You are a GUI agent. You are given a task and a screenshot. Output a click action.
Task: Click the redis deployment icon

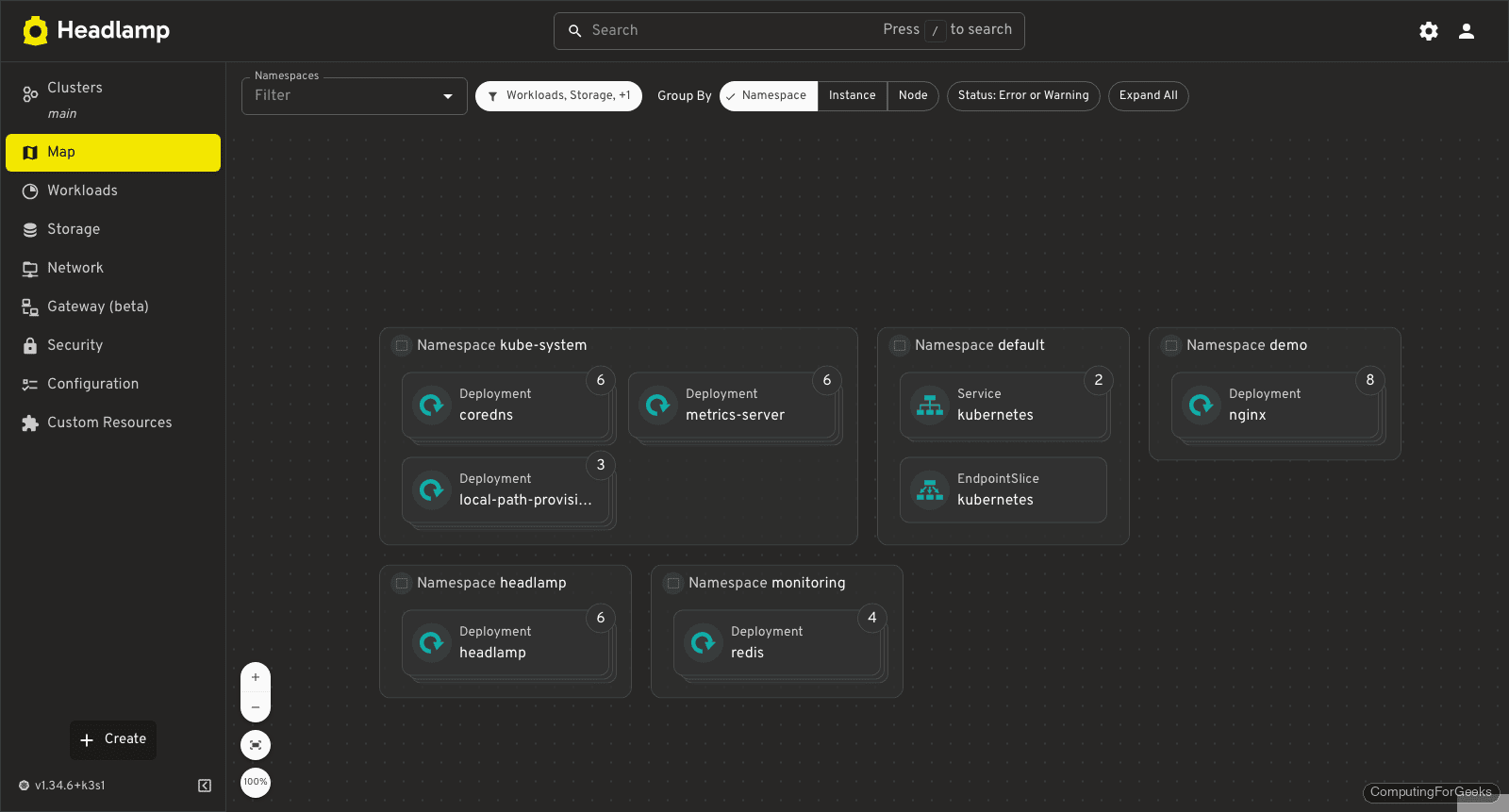pos(704,643)
